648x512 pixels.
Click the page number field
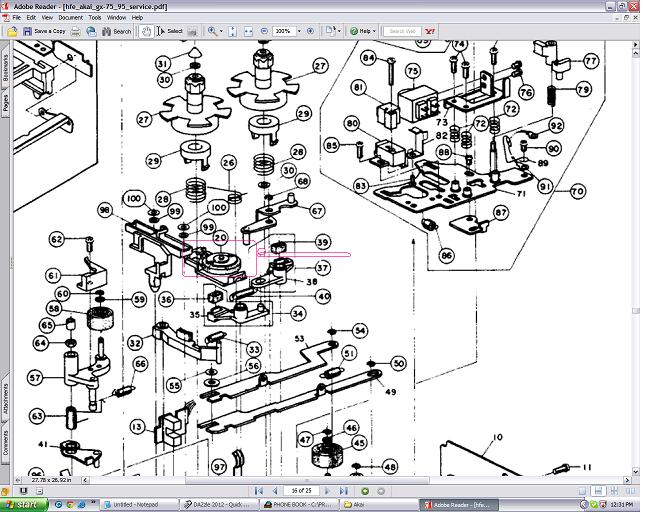point(299,491)
